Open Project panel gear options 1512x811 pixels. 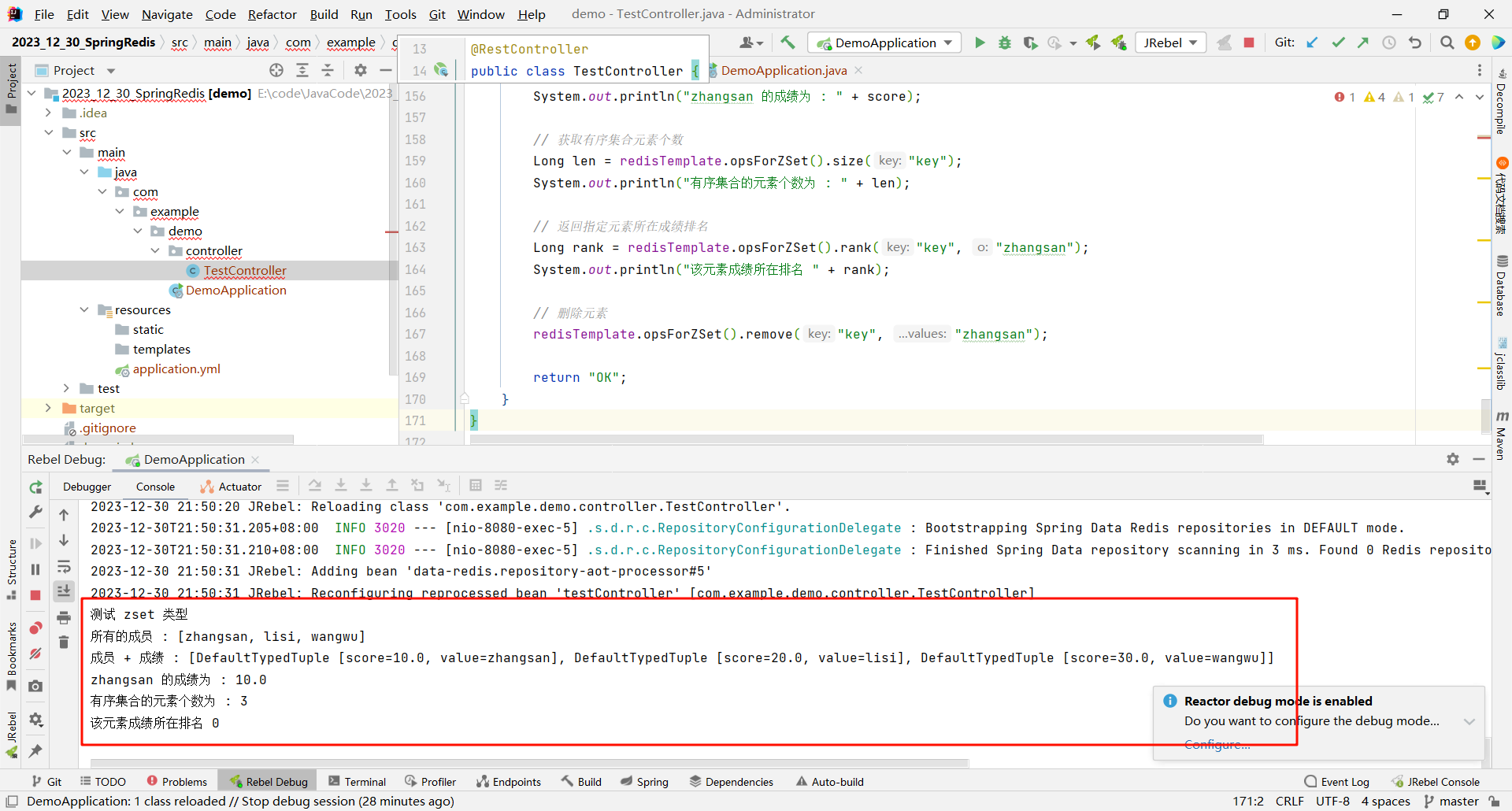(361, 70)
